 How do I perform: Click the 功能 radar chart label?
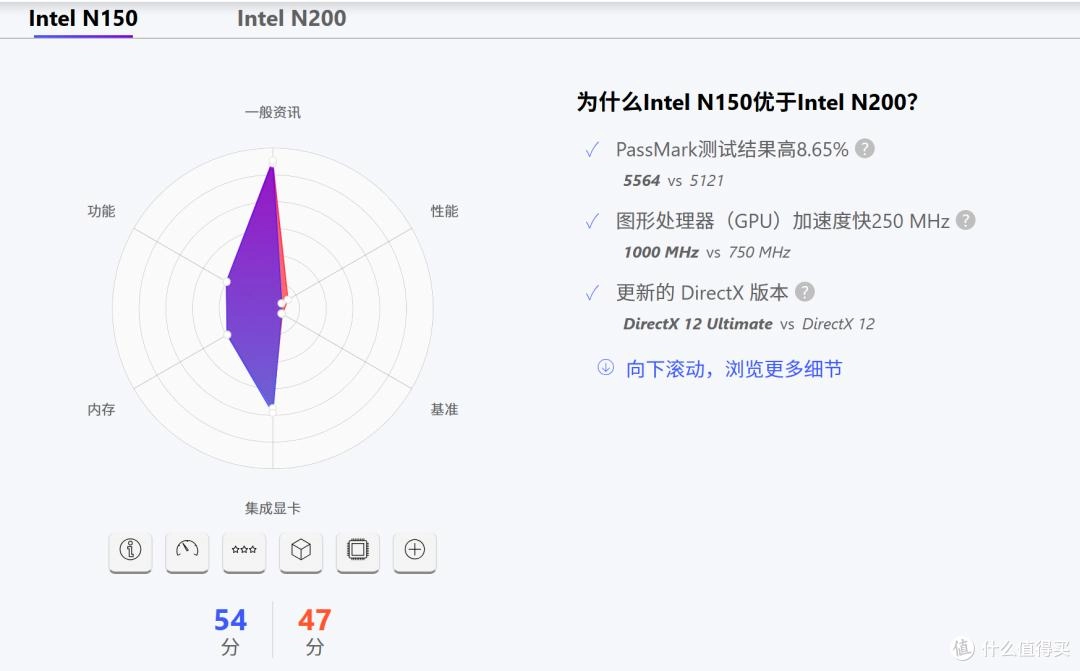tap(101, 211)
